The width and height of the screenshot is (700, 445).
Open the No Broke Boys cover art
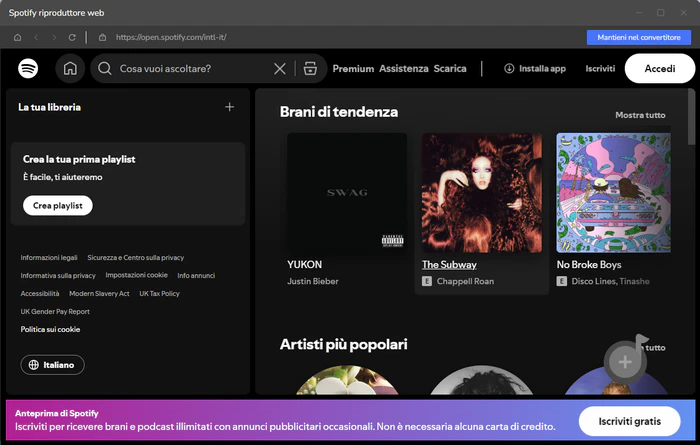click(613, 193)
